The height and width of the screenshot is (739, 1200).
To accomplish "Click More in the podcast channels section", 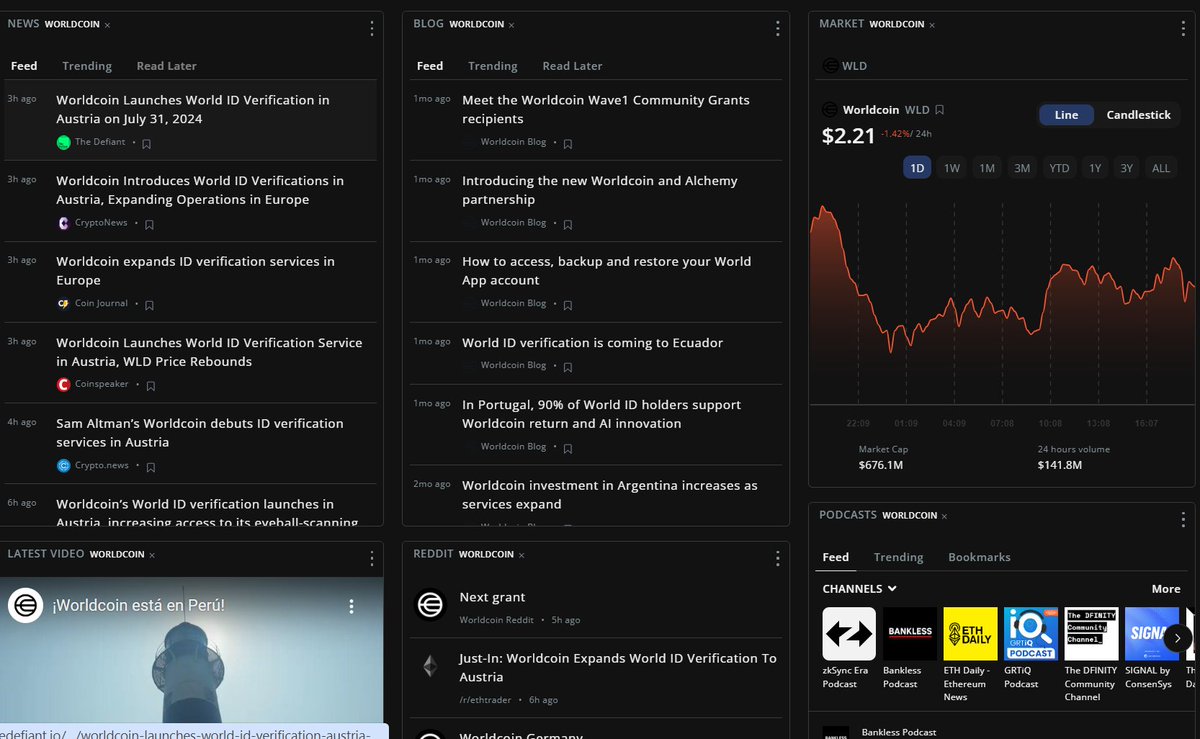I will coord(1165,589).
